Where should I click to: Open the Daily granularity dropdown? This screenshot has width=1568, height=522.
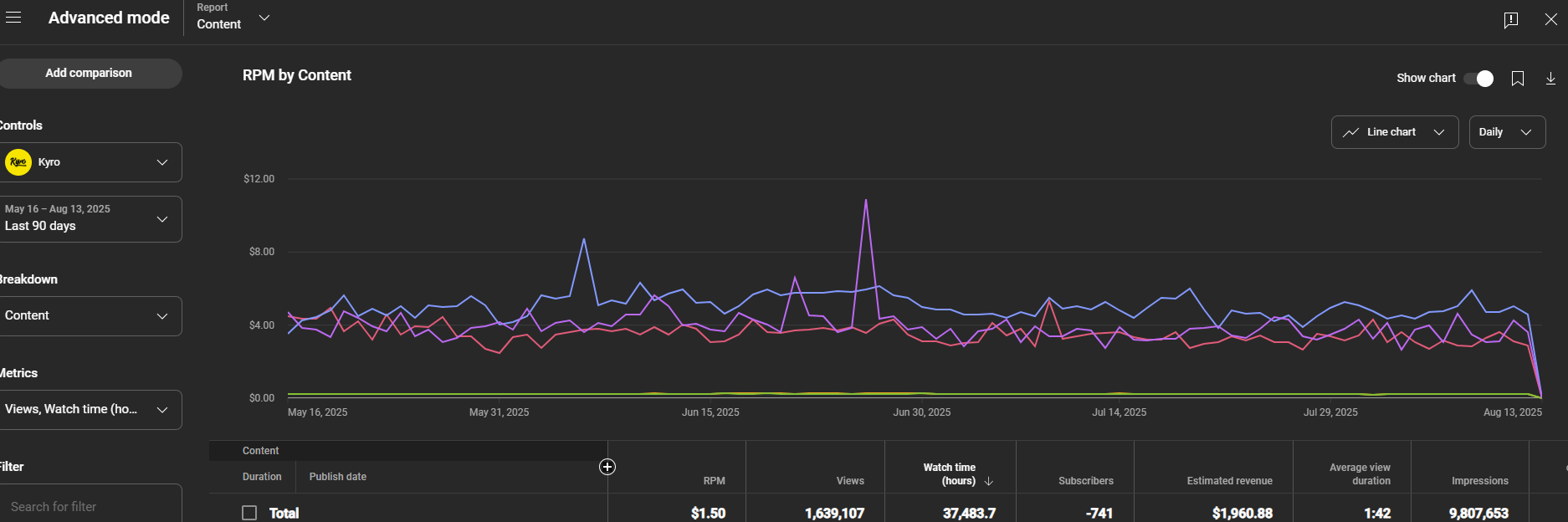(x=1507, y=132)
